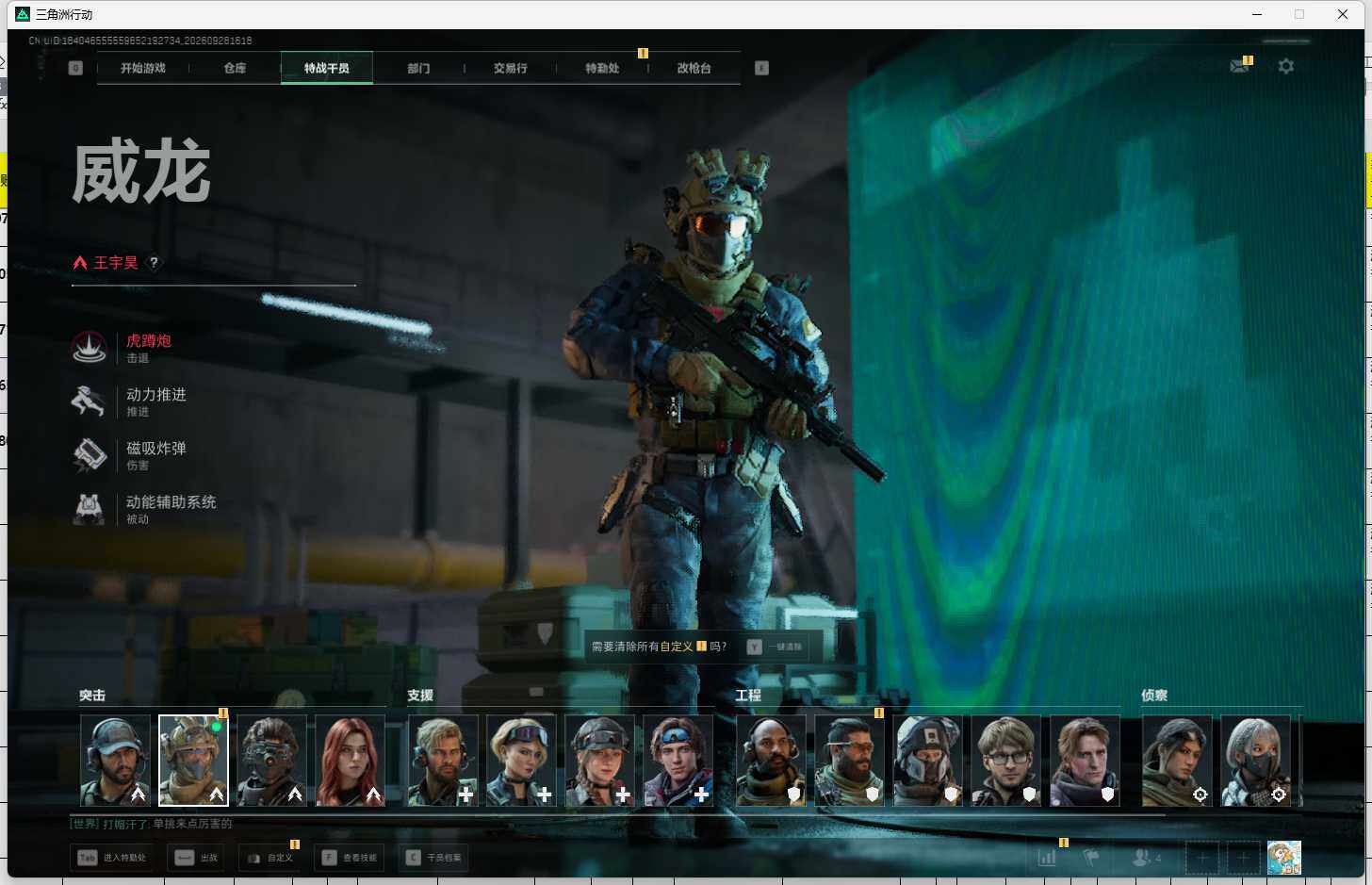Click the question mark beside 王宇昊
This screenshot has width=1372, height=885.
click(x=154, y=263)
